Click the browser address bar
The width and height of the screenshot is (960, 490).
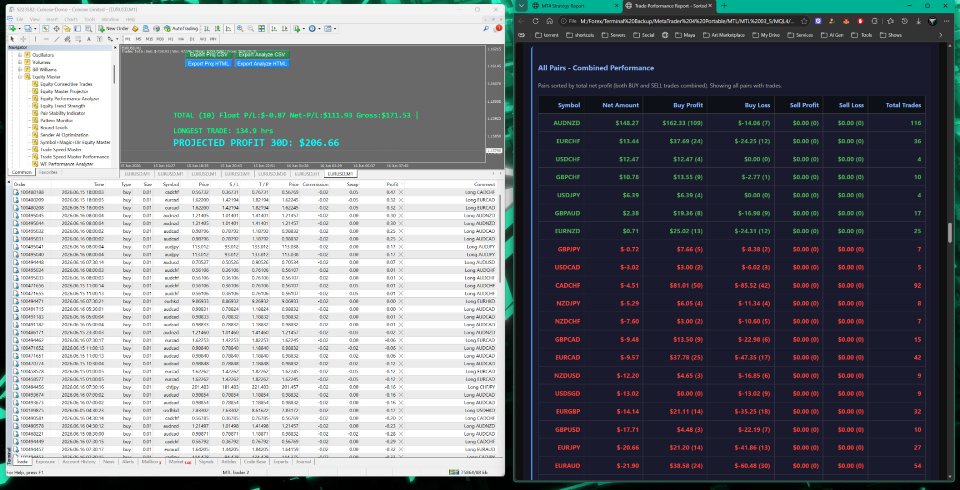[x=686, y=21]
